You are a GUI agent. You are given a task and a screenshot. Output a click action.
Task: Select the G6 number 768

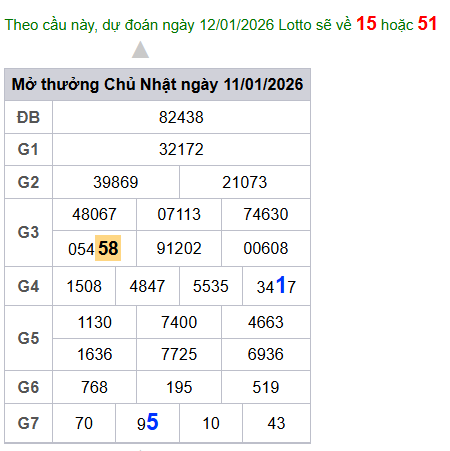(x=94, y=387)
